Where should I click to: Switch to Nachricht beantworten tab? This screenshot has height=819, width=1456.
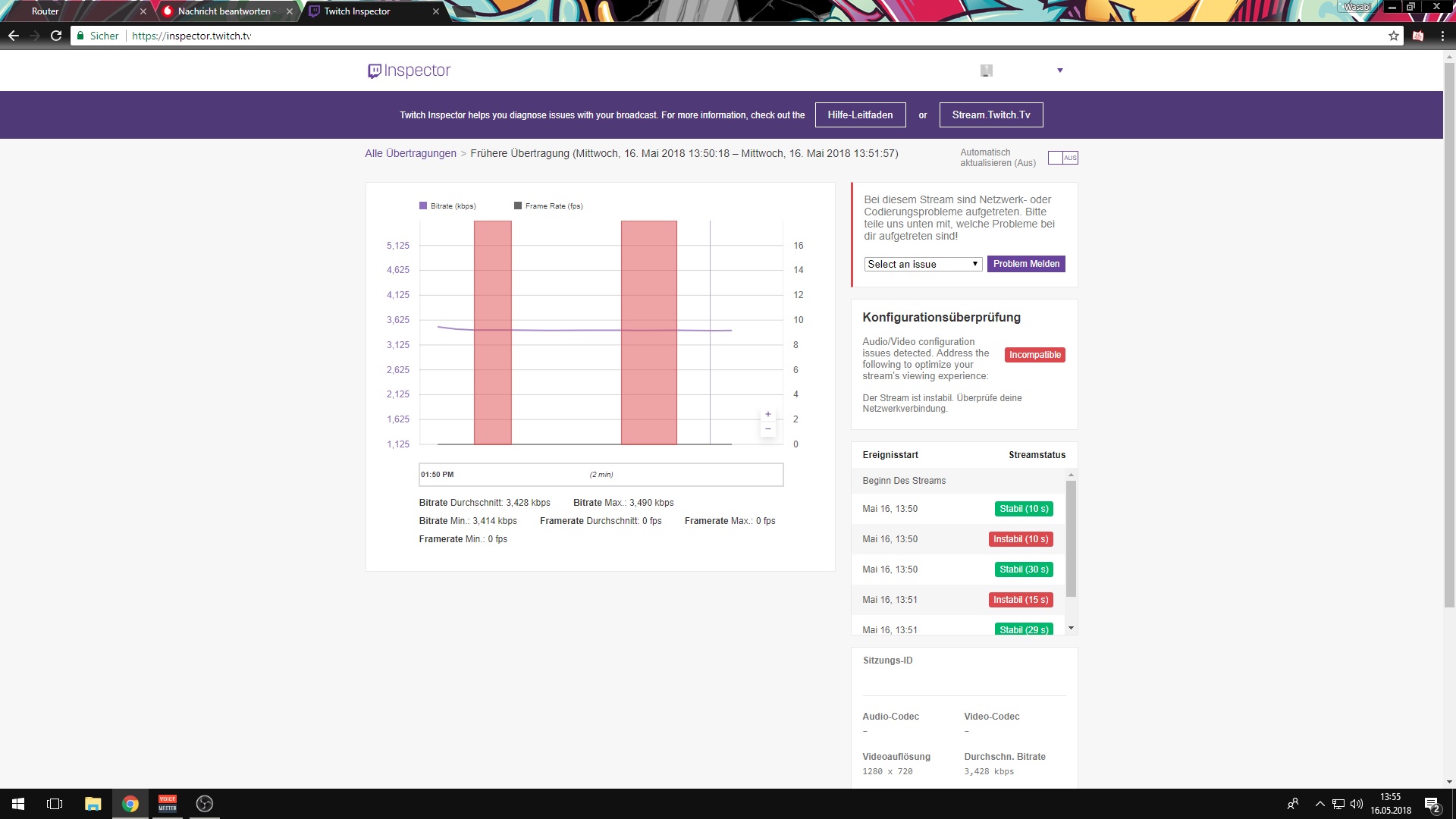tap(224, 11)
